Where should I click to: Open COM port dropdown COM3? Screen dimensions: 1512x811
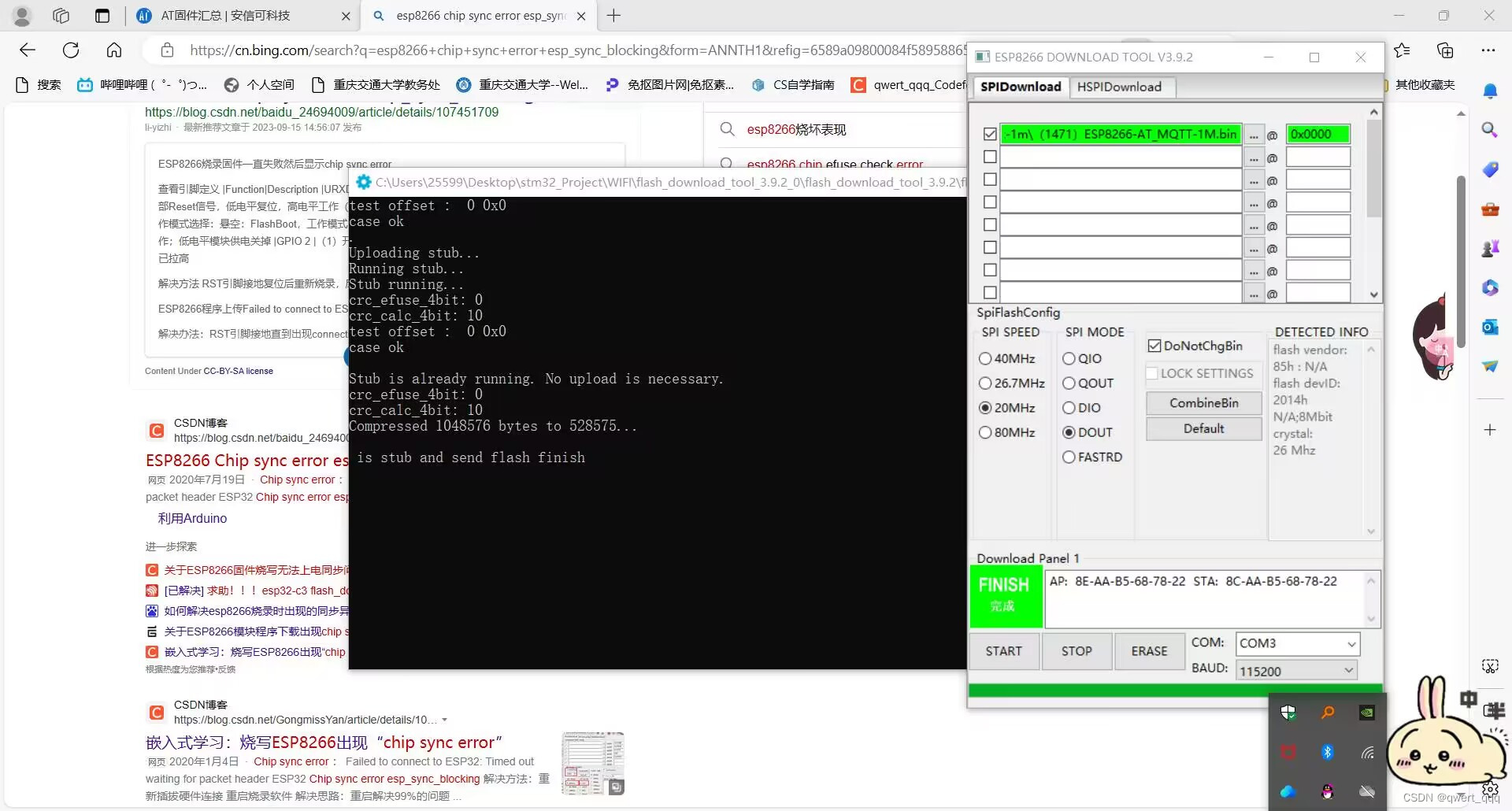pyautogui.click(x=1297, y=643)
